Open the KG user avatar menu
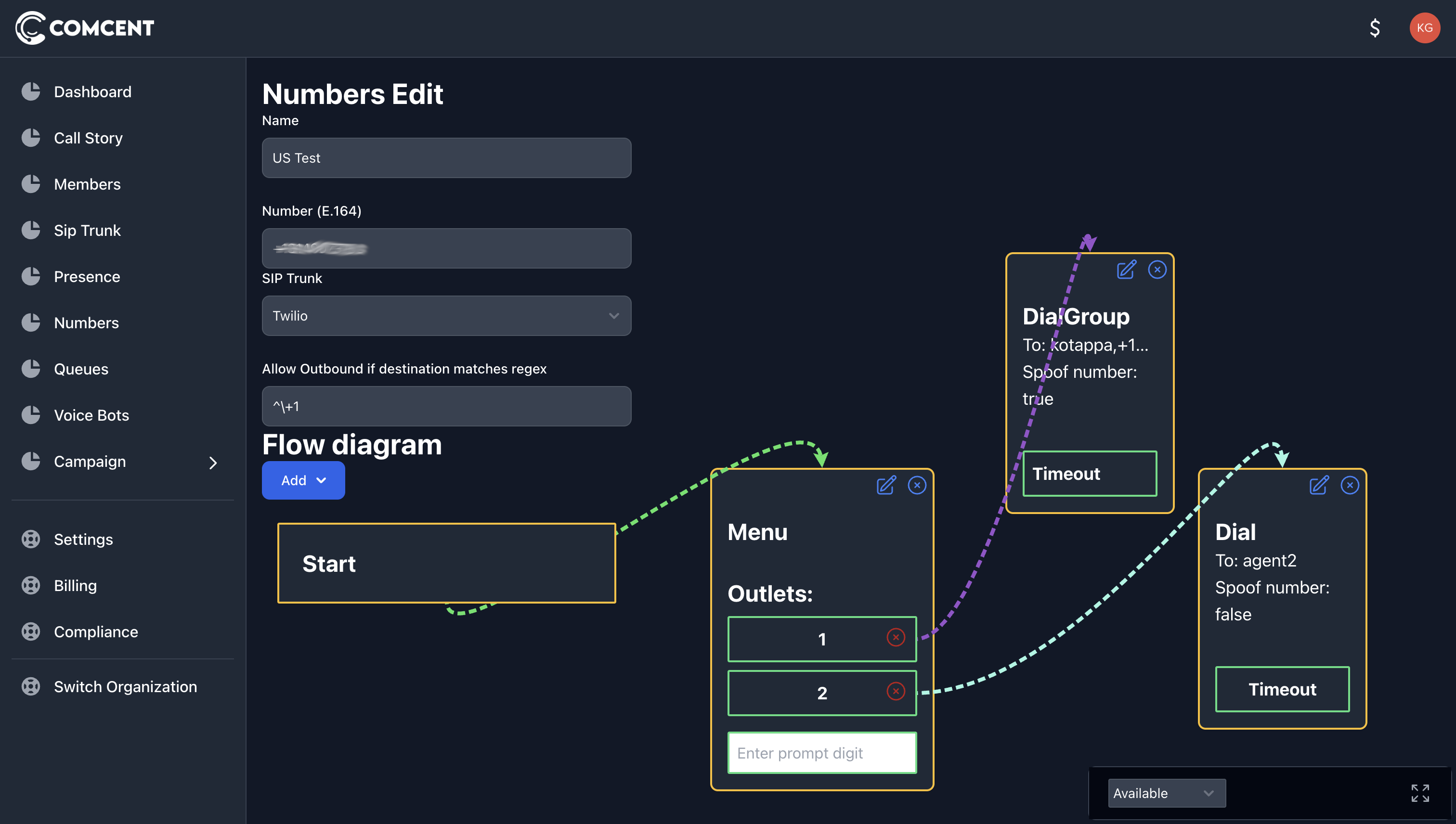Viewport: 1456px width, 824px height. (x=1424, y=28)
